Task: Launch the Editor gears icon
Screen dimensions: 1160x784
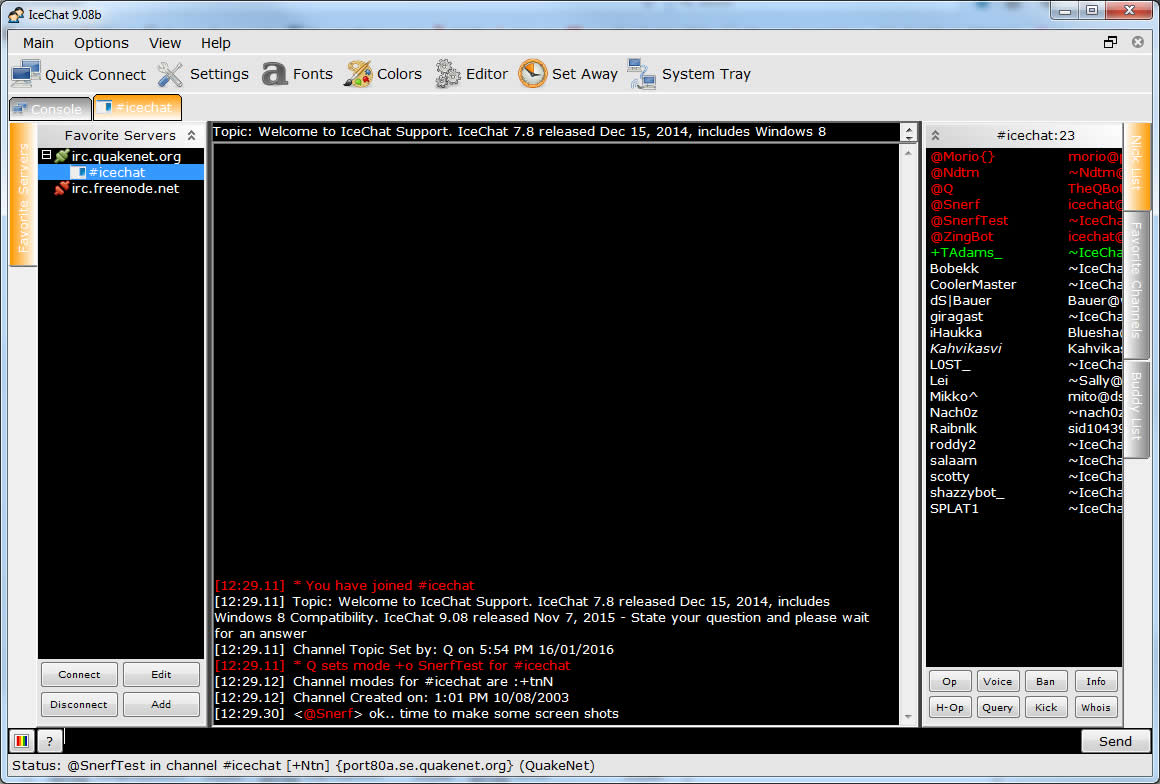Action: coord(448,74)
